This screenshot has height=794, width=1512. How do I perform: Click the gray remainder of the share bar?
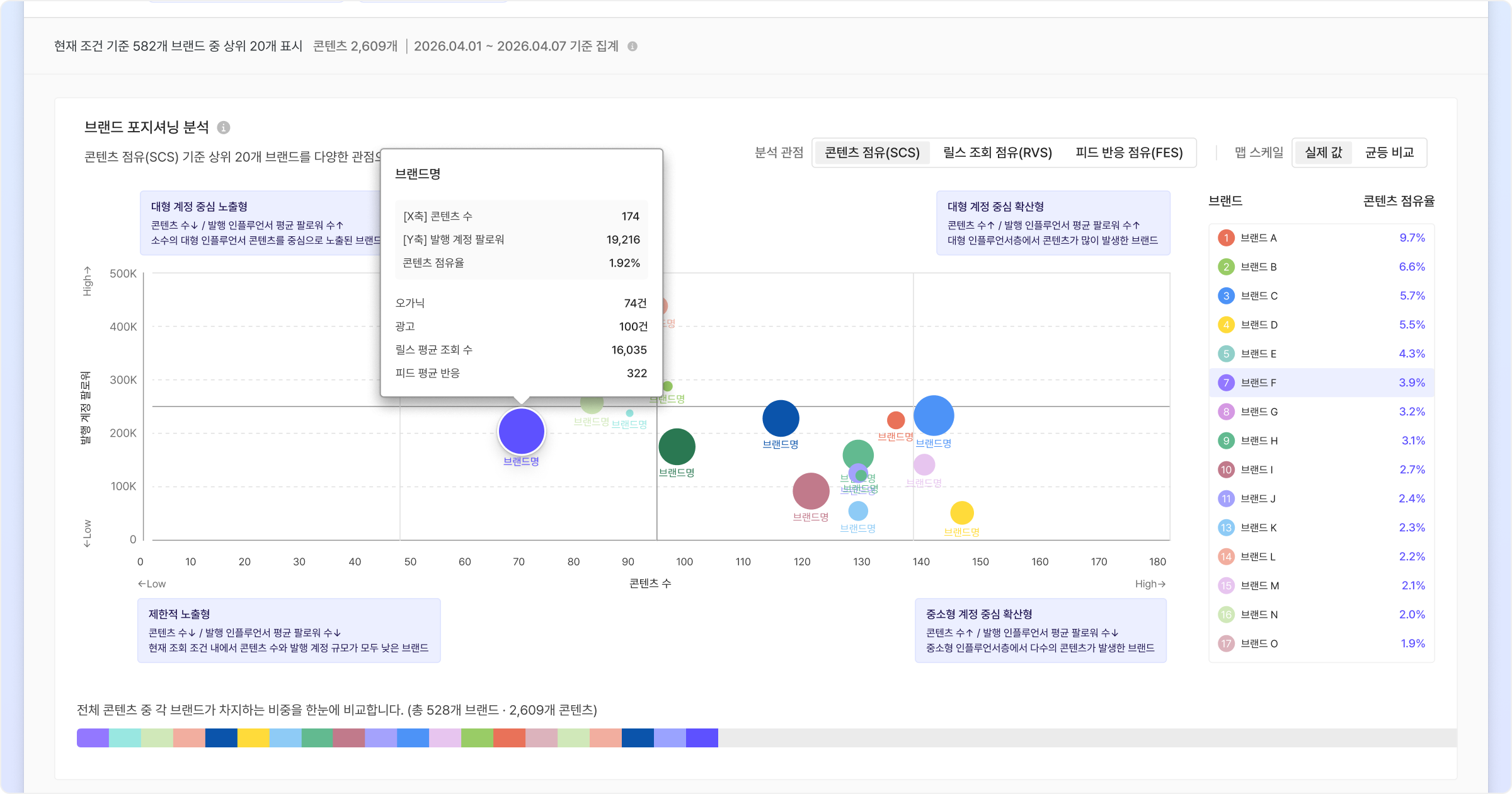click(x=1087, y=738)
